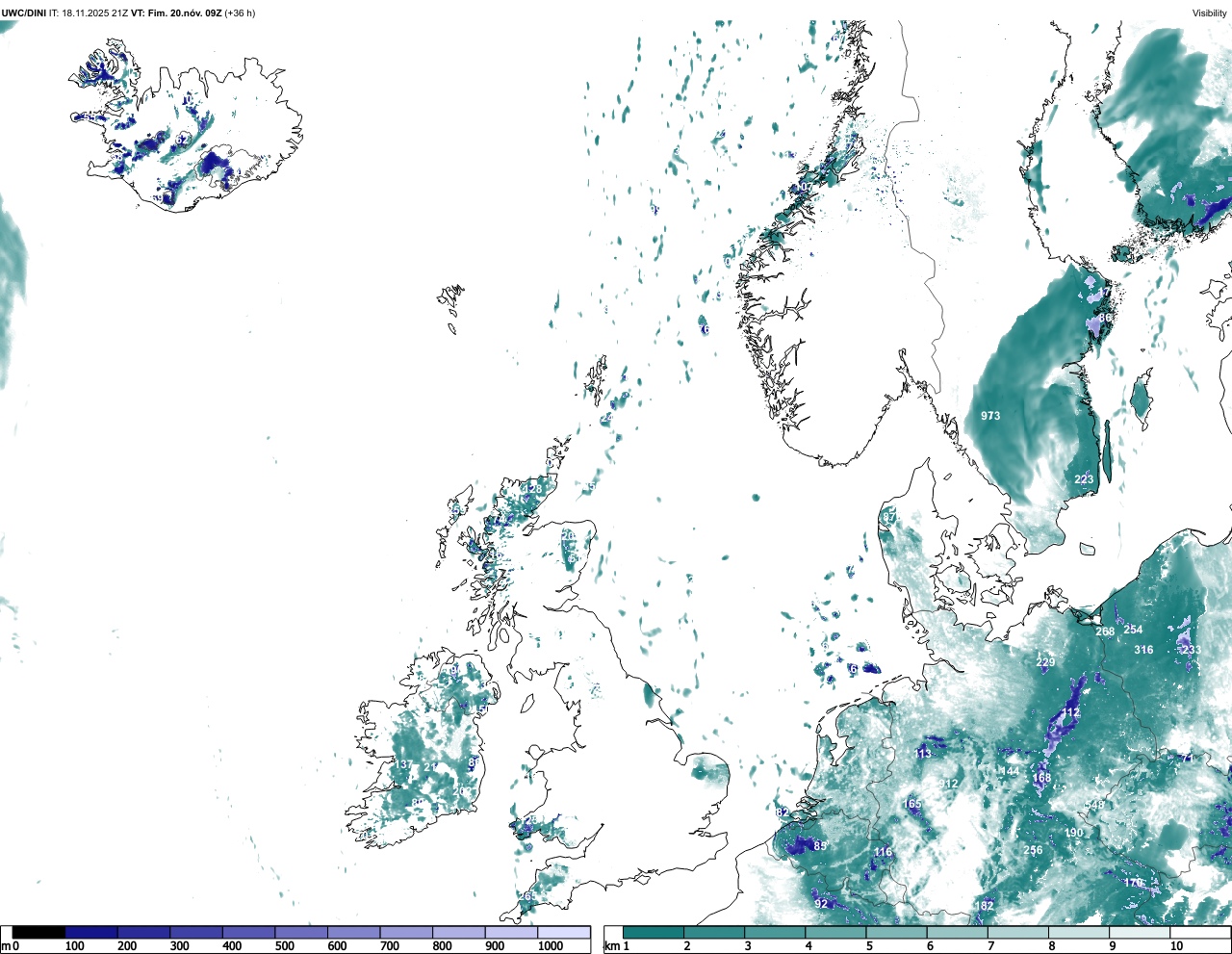Click the '168' visibility value
1232x954 pixels.
point(1041,778)
